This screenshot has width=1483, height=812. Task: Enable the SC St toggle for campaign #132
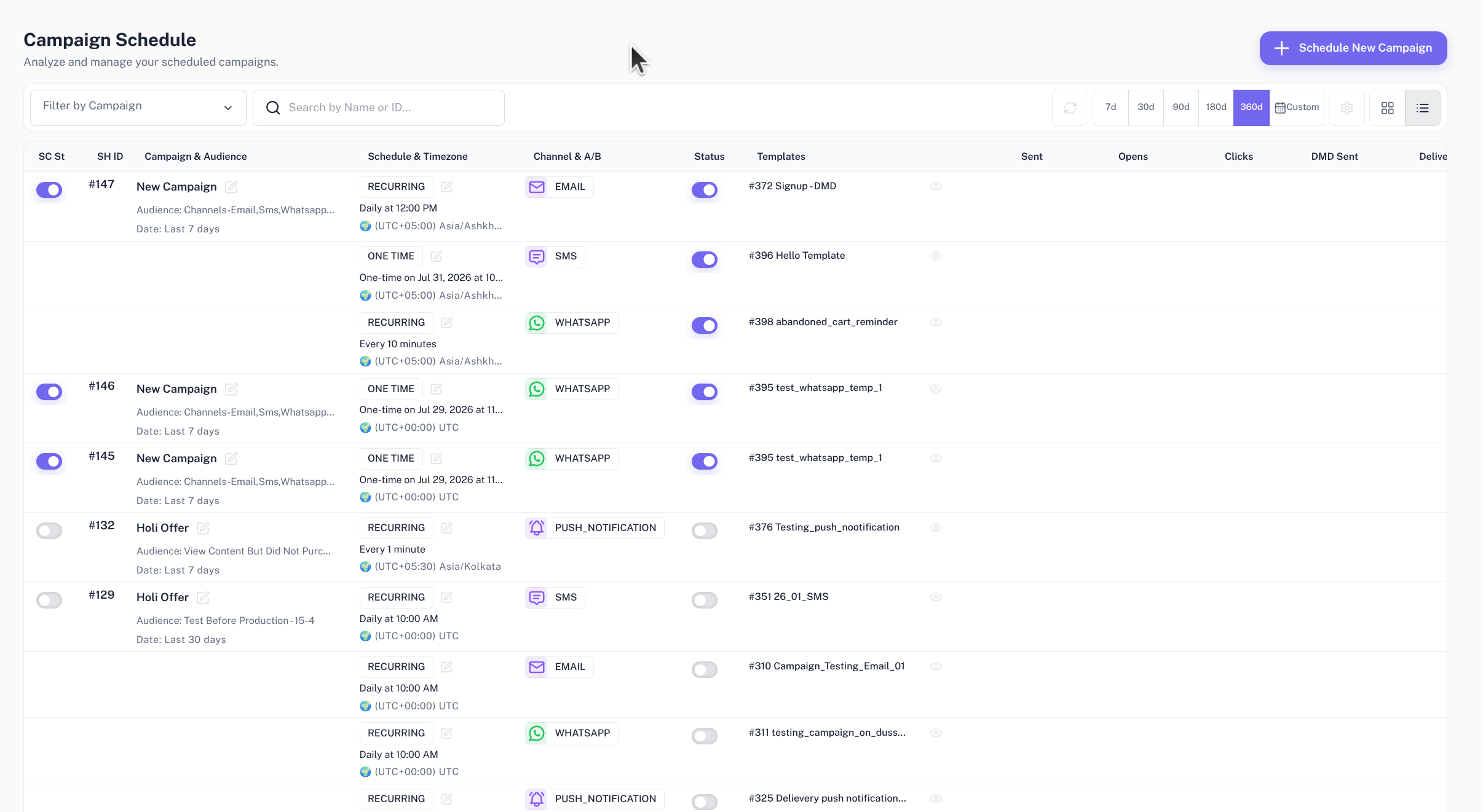(x=49, y=530)
